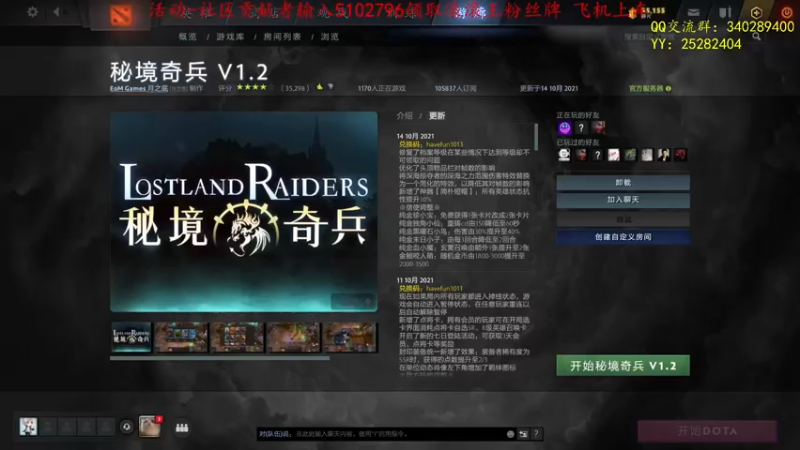Click the green 开始秘境奇兵 V1.2 button
Screen dimensions: 800x450
click(x=623, y=366)
